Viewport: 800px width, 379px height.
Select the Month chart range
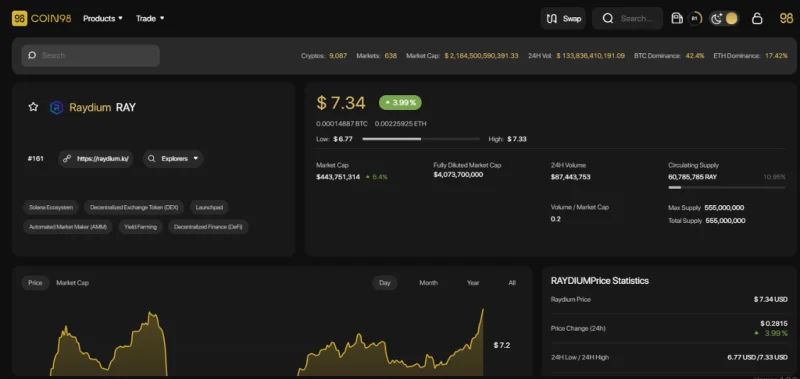tap(429, 283)
